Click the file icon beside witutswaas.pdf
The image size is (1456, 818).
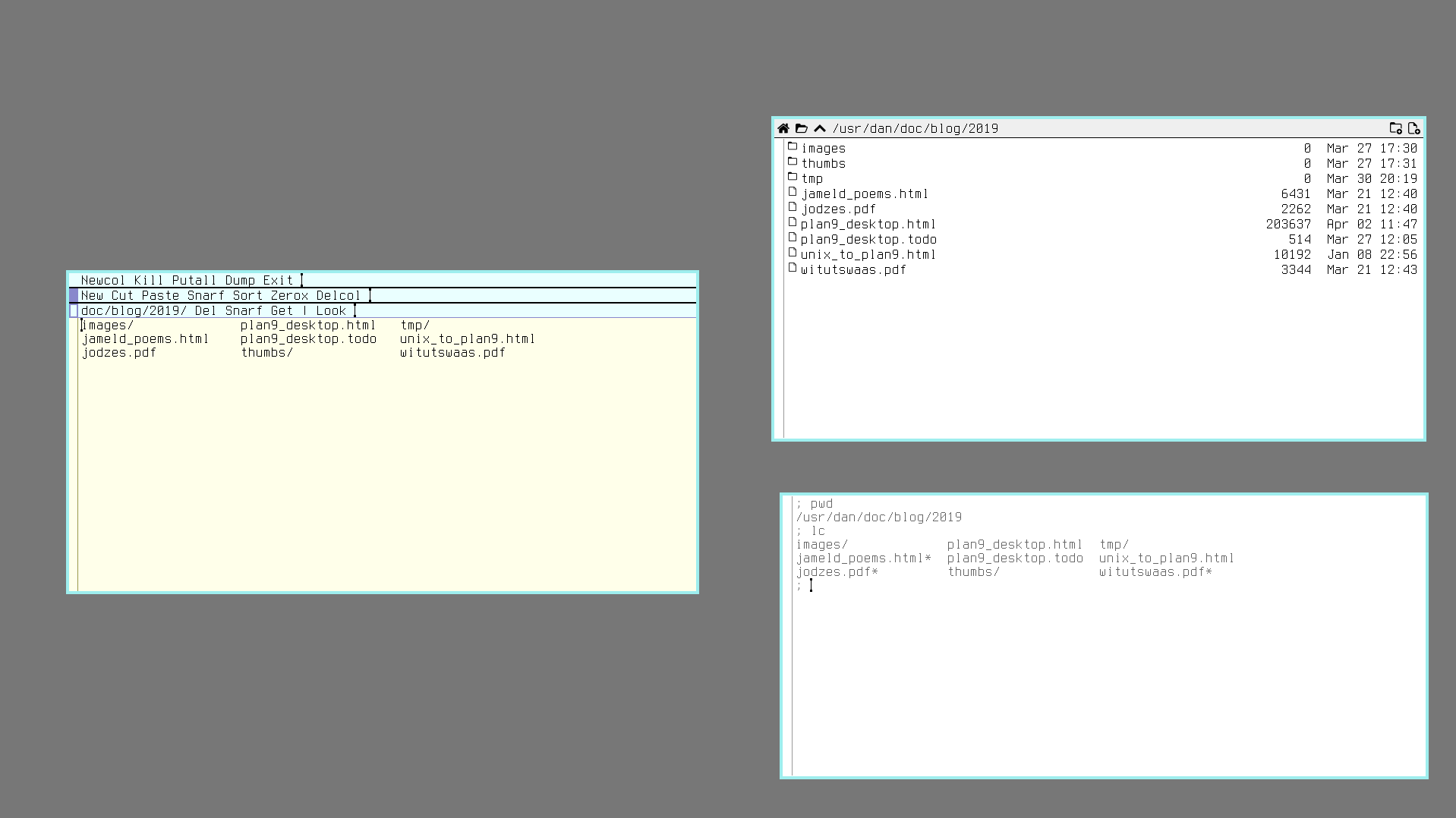coord(793,269)
